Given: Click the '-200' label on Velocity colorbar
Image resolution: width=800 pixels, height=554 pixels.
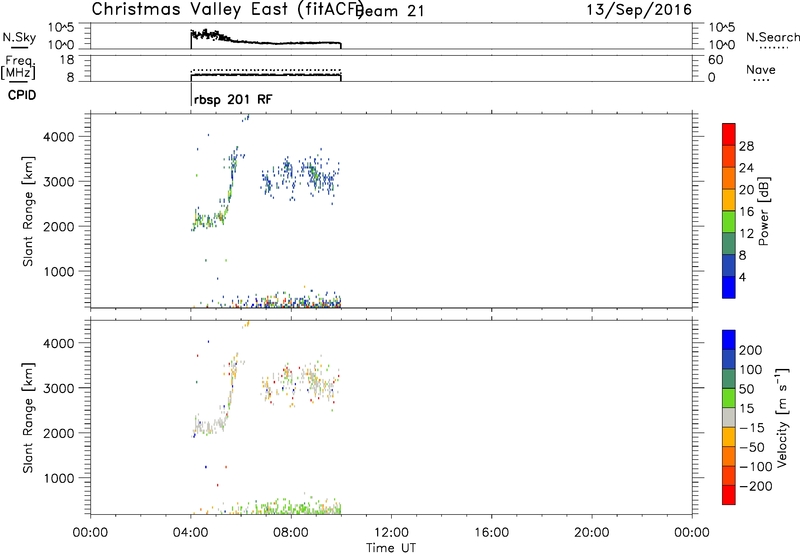Looking at the screenshot, I should click(x=754, y=486).
